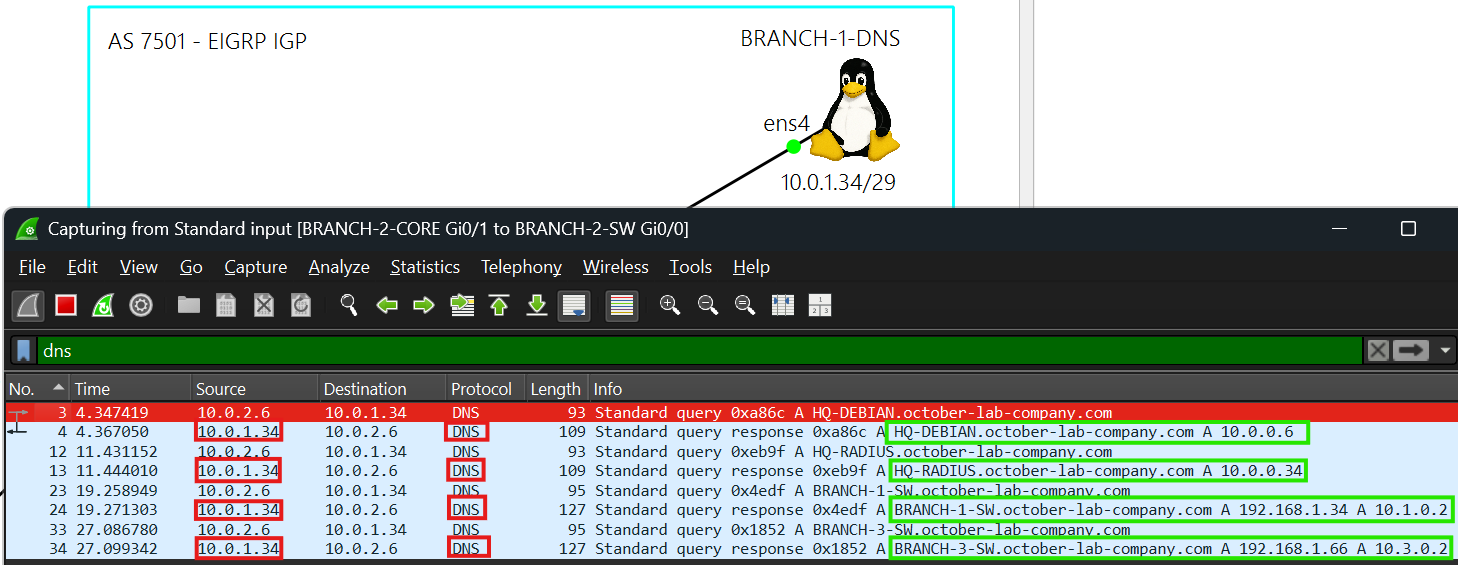Viewport: 1458px width, 565px height.
Task: Click the dns display filter field
Action: click(x=700, y=351)
